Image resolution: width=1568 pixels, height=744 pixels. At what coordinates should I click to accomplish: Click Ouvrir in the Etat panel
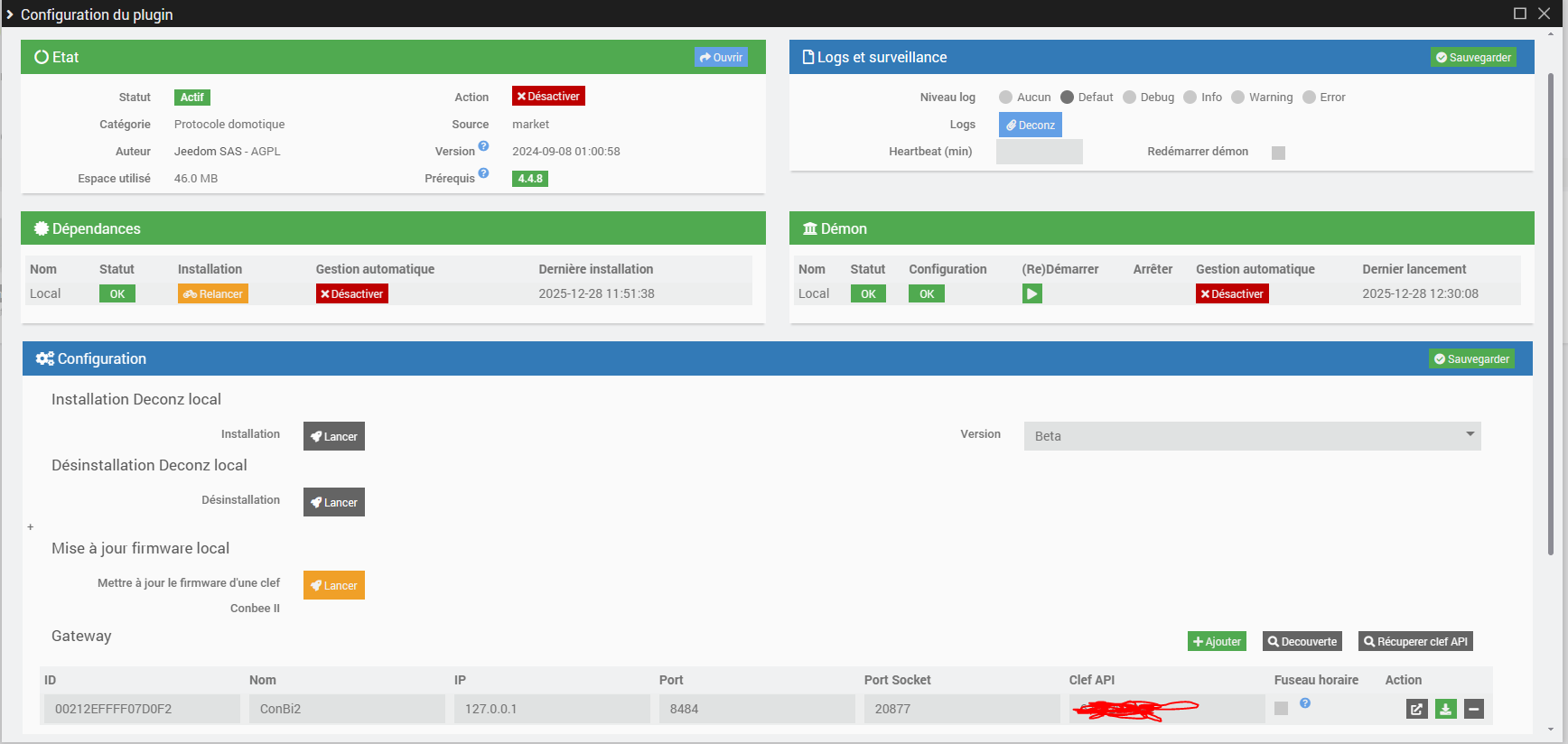(721, 57)
